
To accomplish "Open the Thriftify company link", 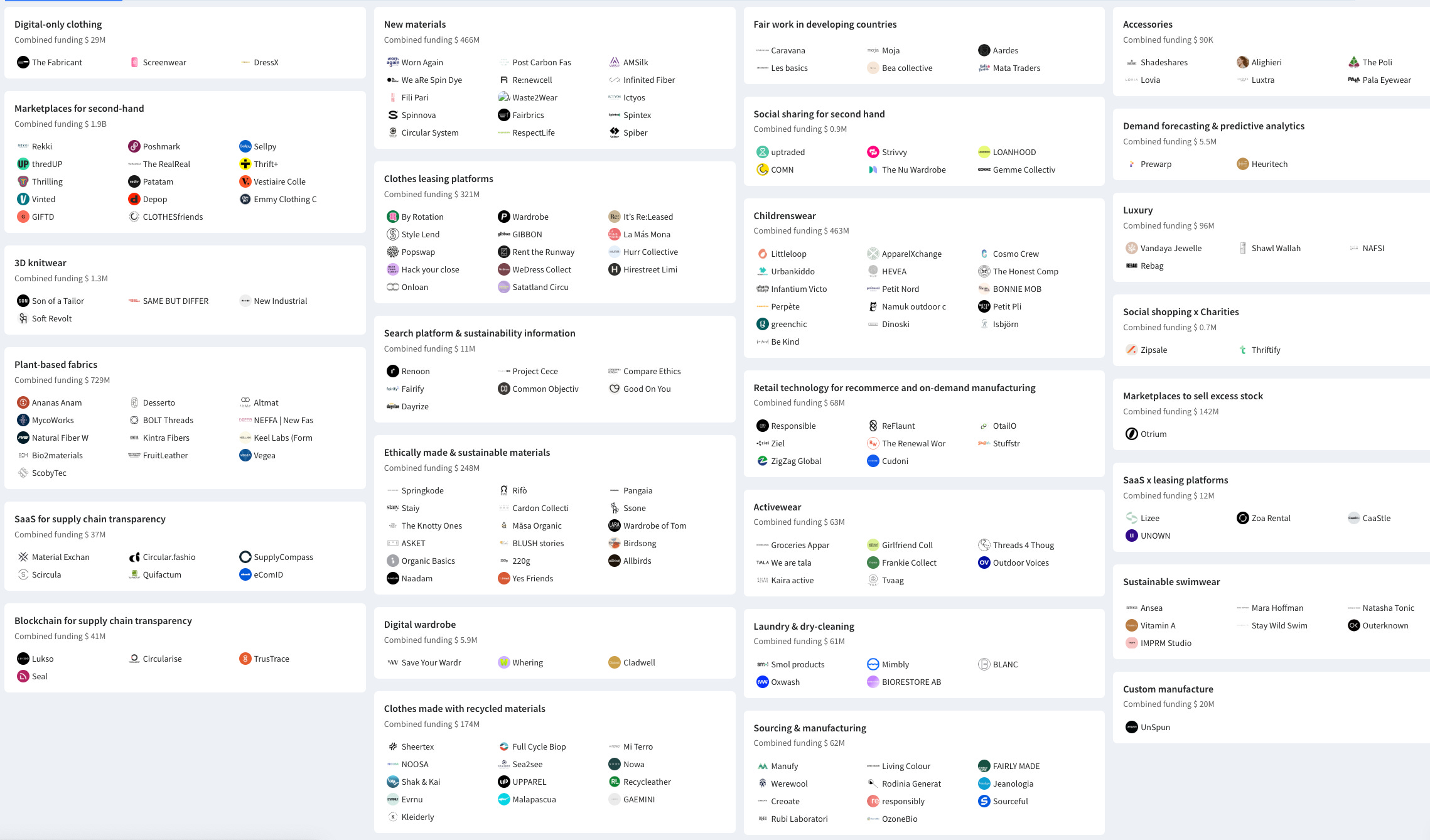I will pos(1266,350).
